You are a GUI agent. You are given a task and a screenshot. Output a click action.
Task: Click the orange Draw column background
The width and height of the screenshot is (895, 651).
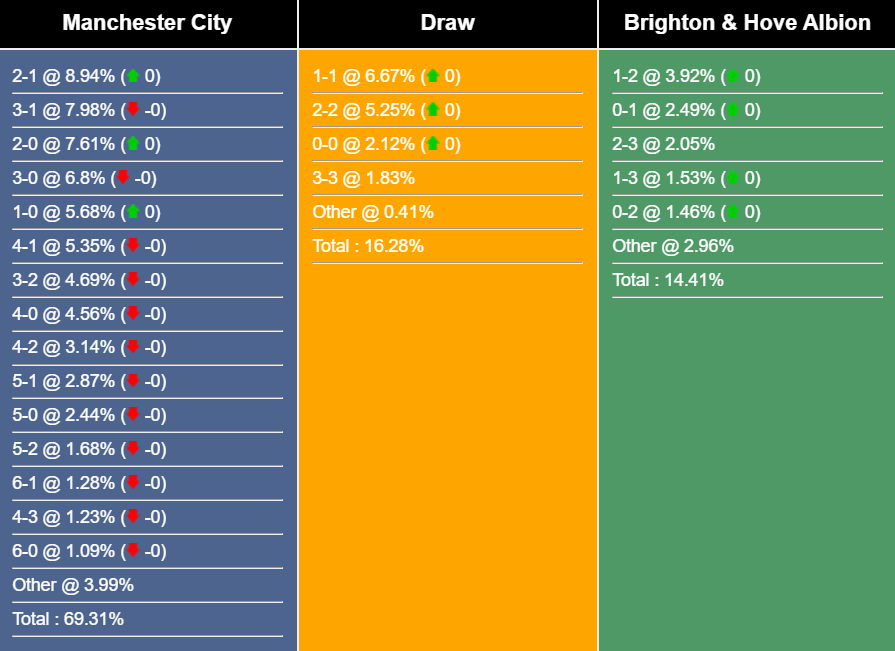[447, 450]
